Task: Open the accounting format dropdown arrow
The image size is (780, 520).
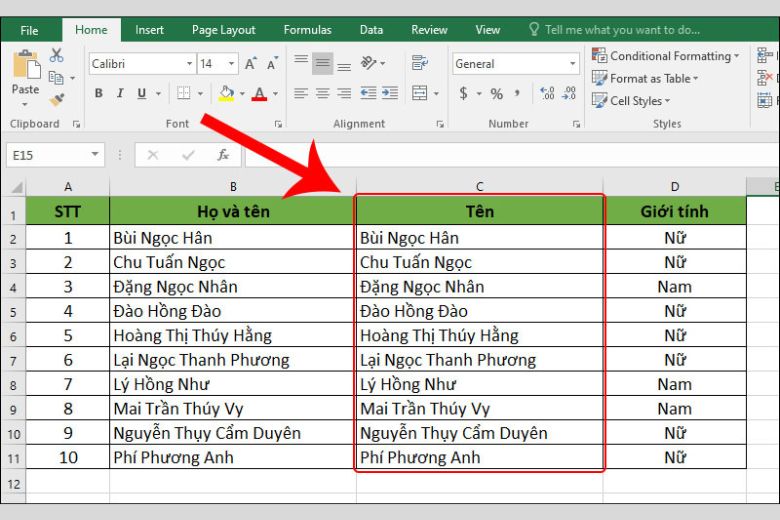Action: [479, 94]
